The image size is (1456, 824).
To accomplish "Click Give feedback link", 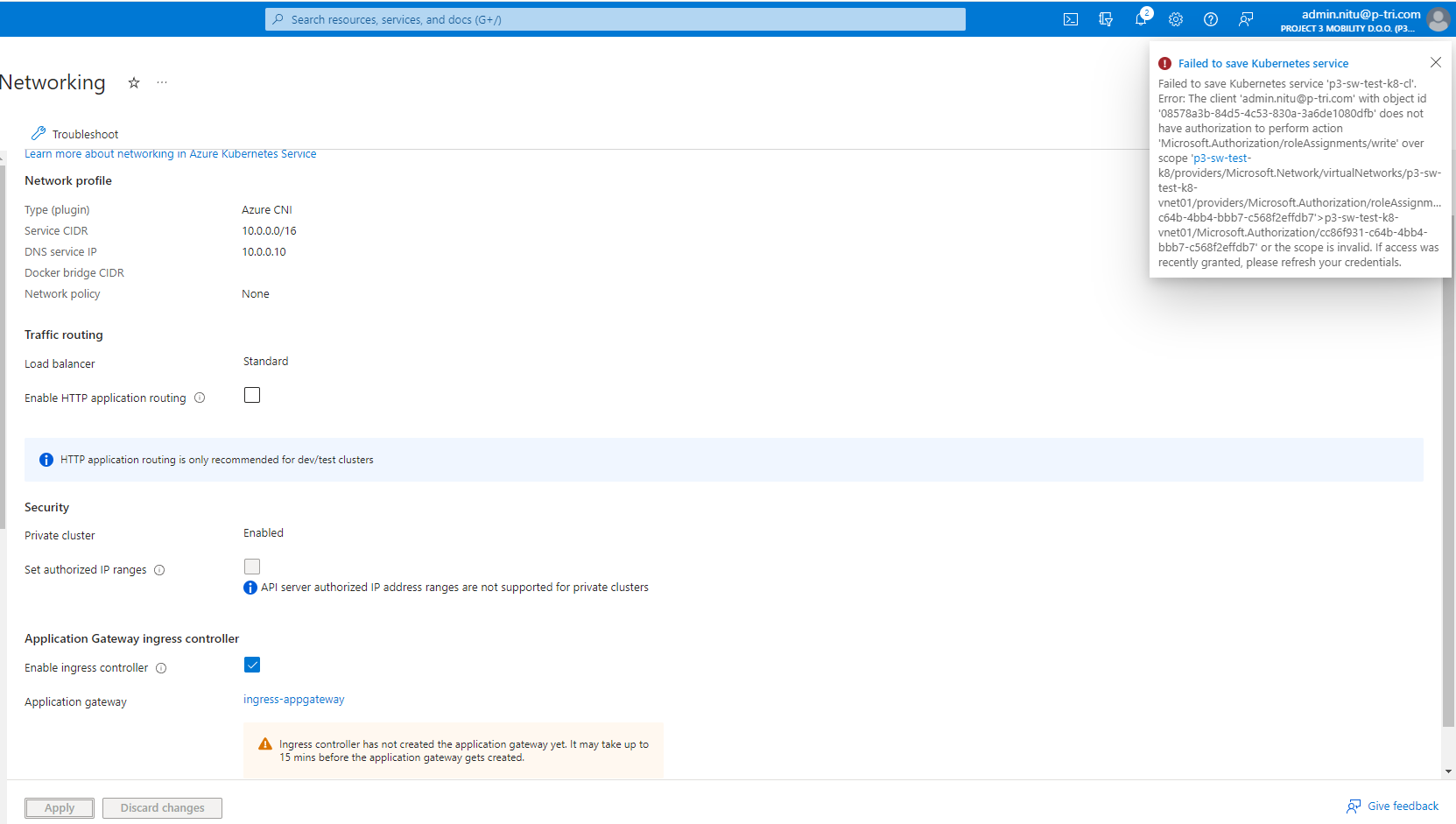I will [1403, 806].
